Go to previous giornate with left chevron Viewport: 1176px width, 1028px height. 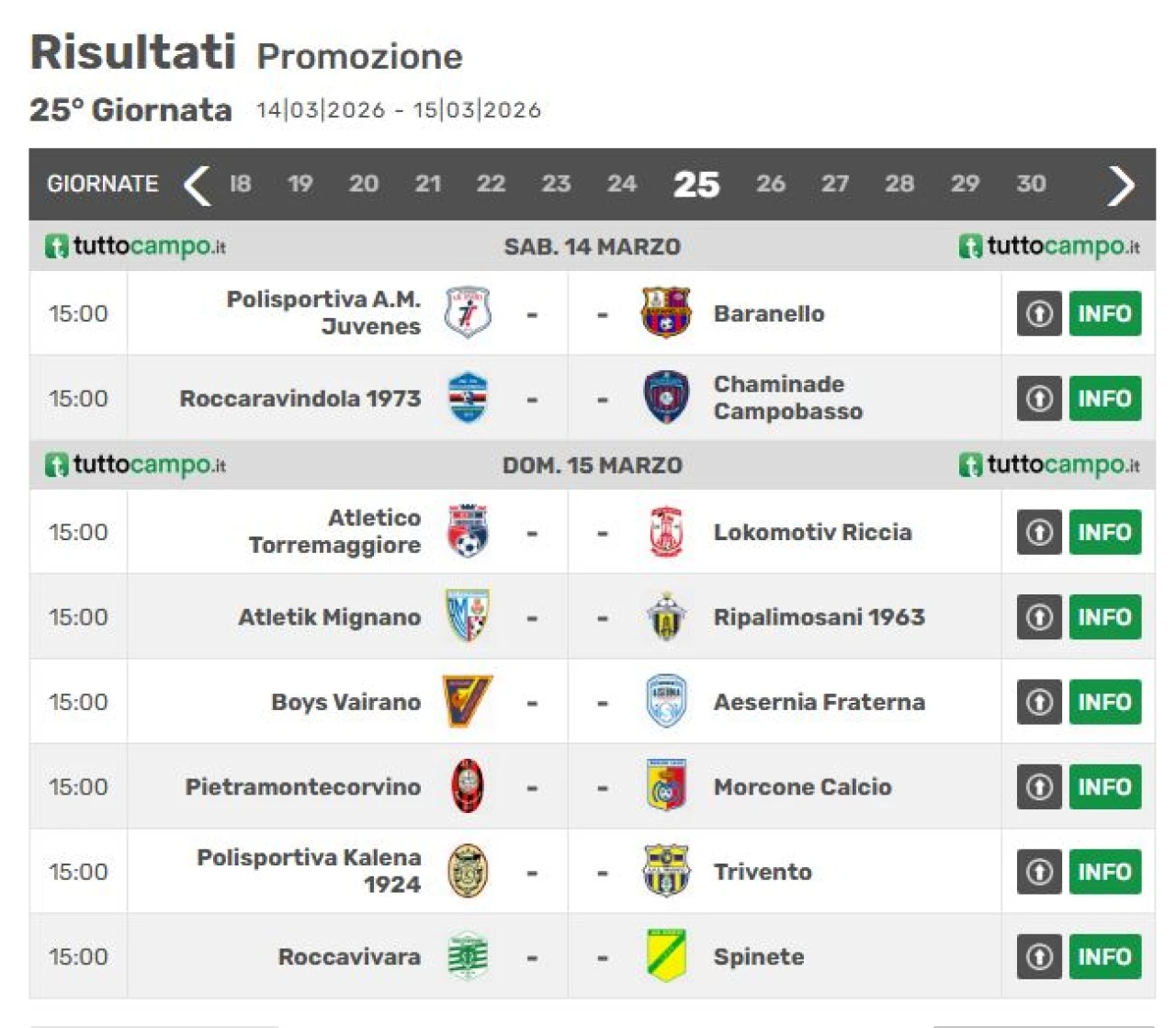coord(197,185)
